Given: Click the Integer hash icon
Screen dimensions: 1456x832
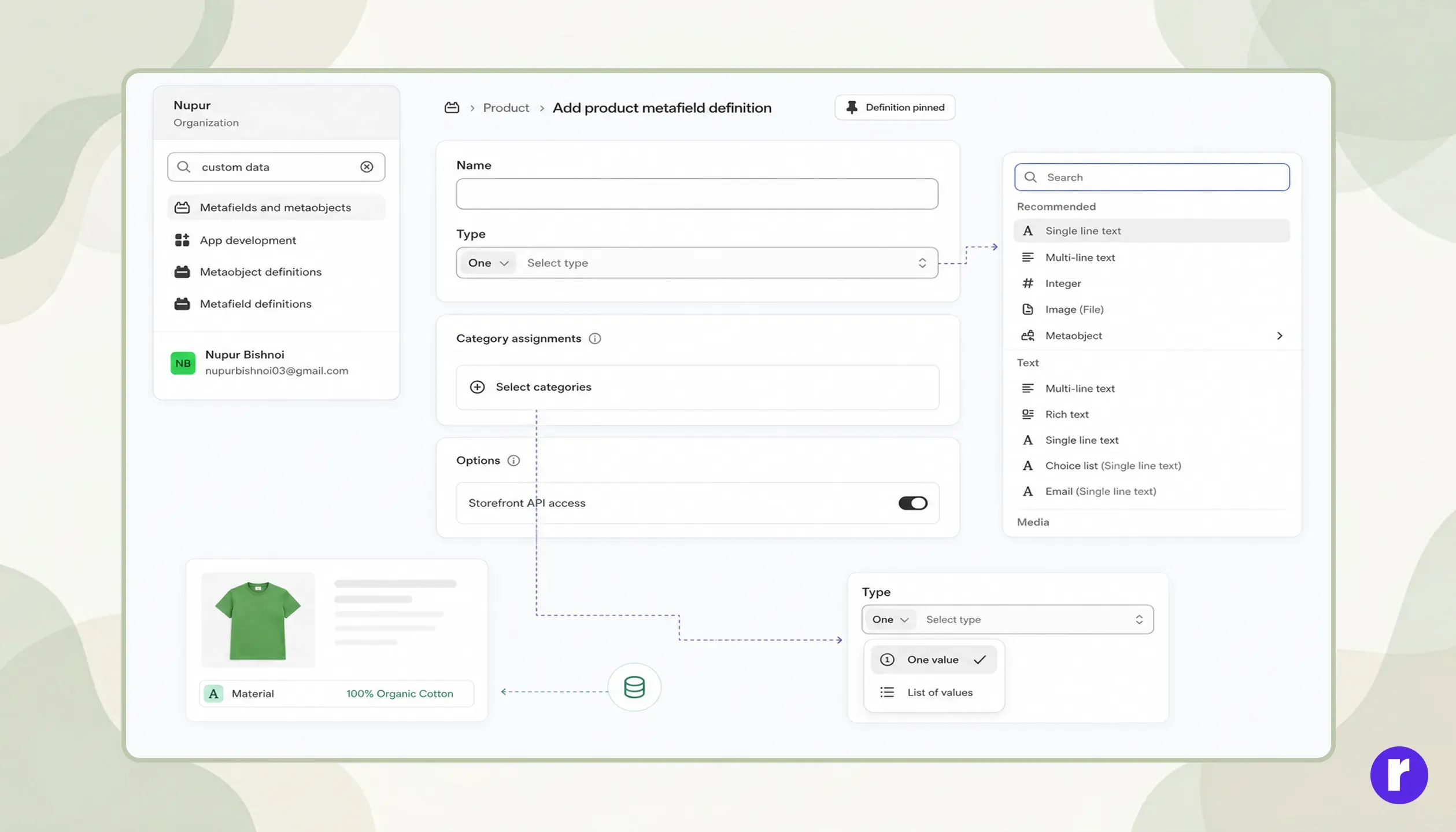Looking at the screenshot, I should (1028, 283).
